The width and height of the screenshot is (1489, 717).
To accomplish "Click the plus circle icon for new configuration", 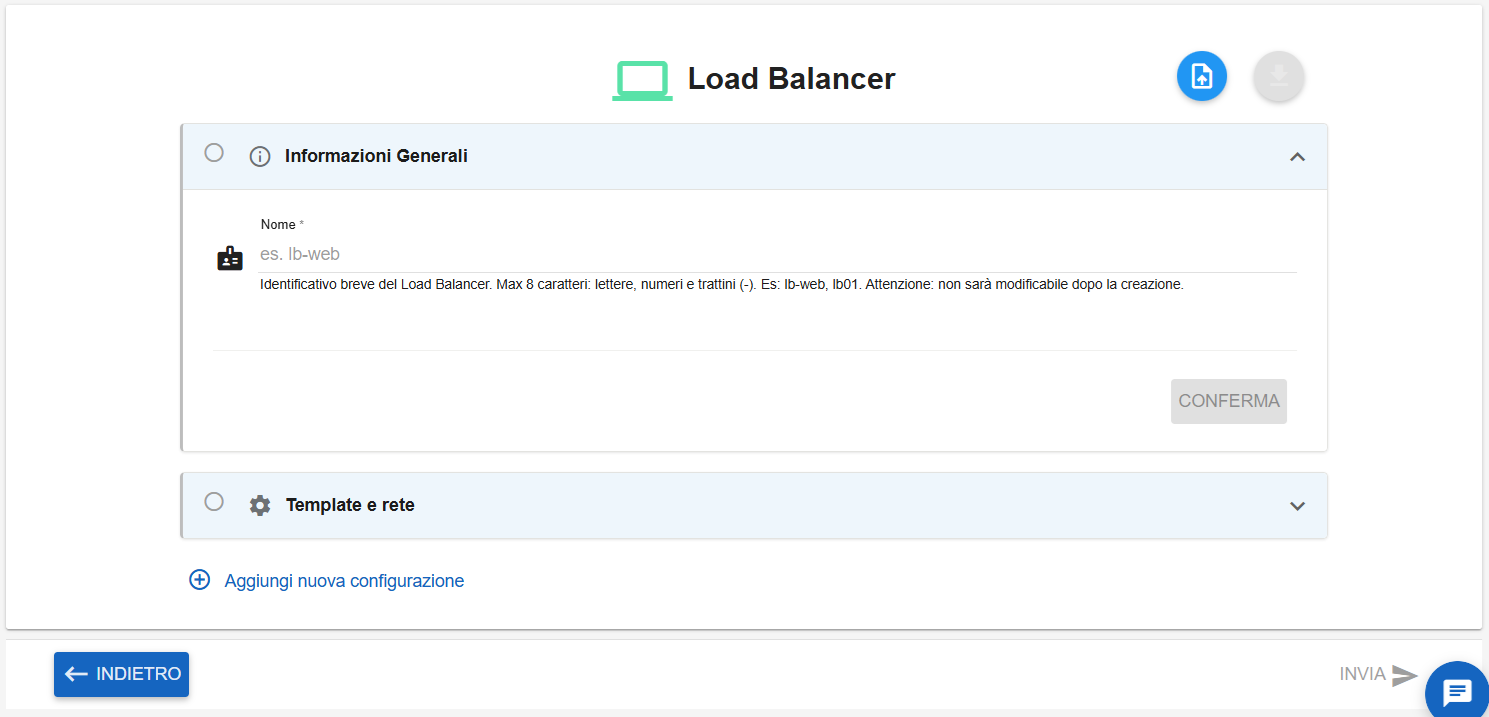I will [200, 580].
